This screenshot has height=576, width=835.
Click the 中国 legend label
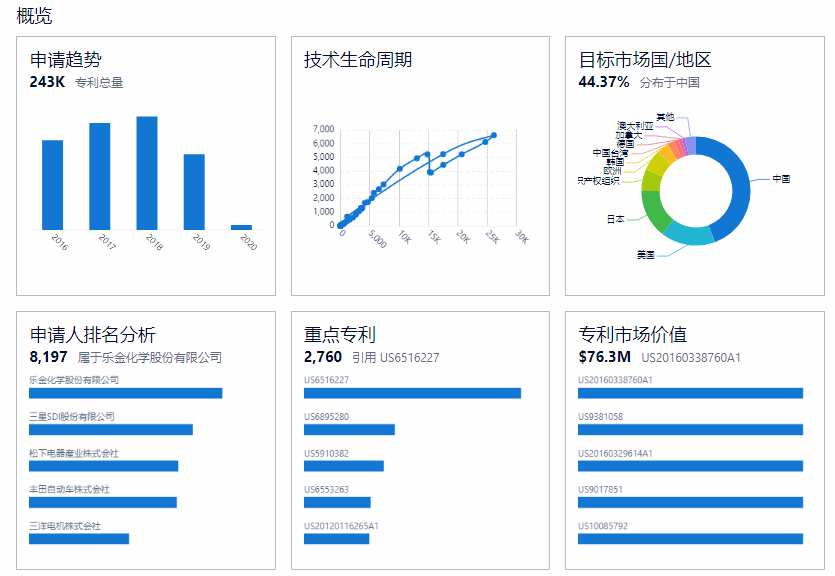pos(781,179)
